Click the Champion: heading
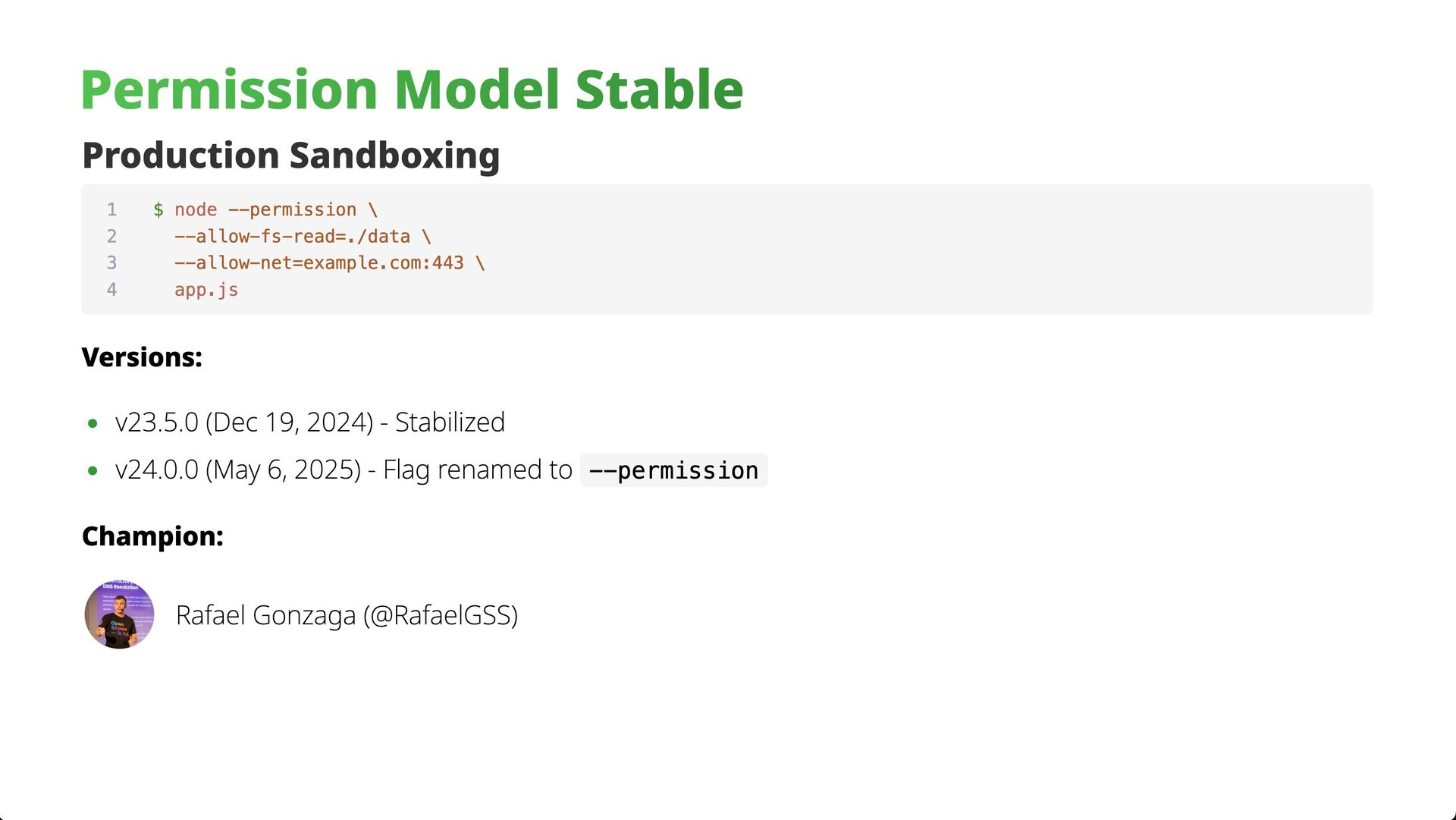 coord(152,536)
